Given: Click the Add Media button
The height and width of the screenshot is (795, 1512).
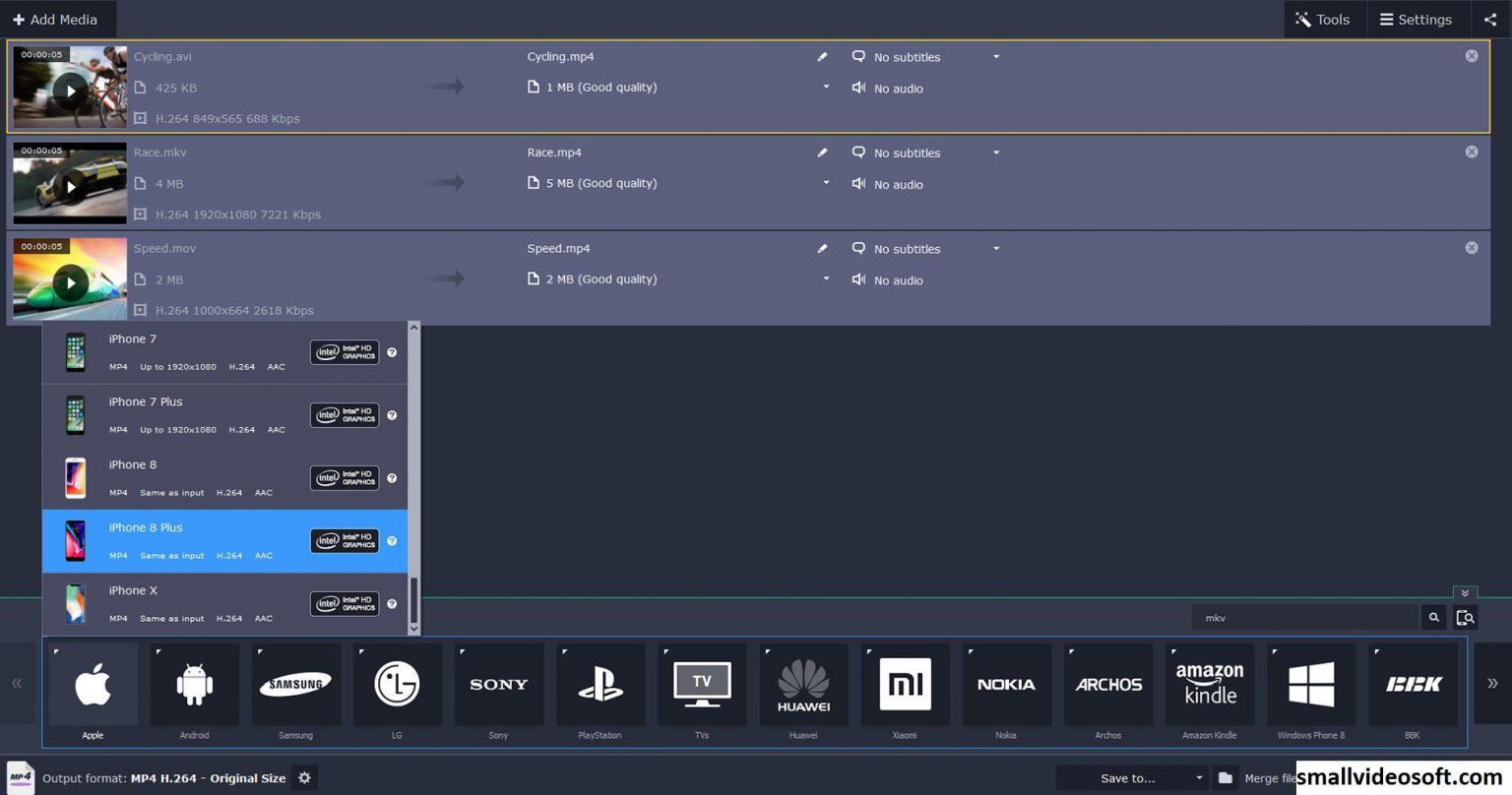Looking at the screenshot, I should (x=57, y=19).
